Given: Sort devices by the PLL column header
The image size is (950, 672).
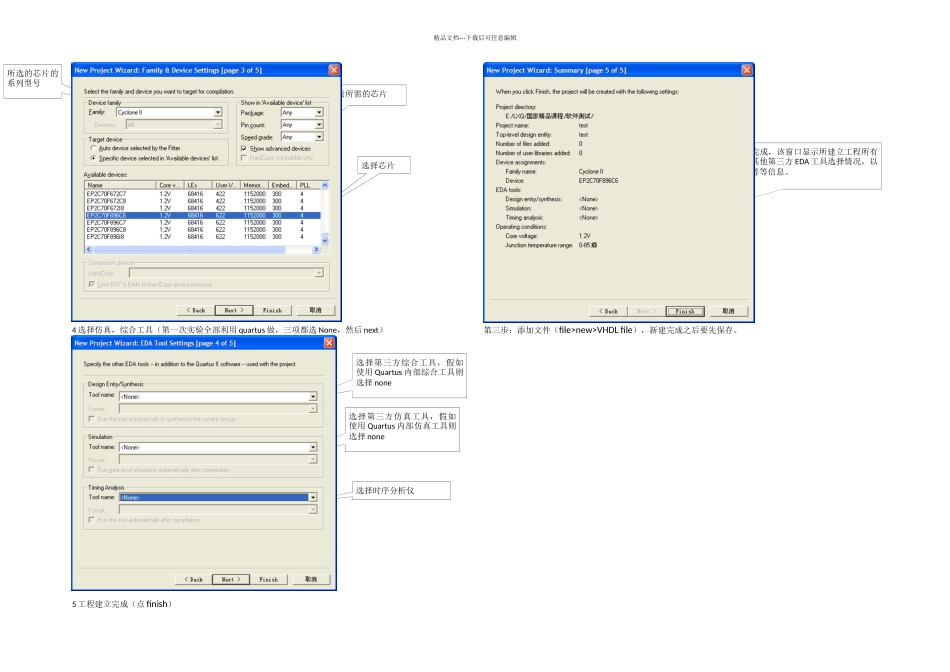Looking at the screenshot, I should click(308, 185).
